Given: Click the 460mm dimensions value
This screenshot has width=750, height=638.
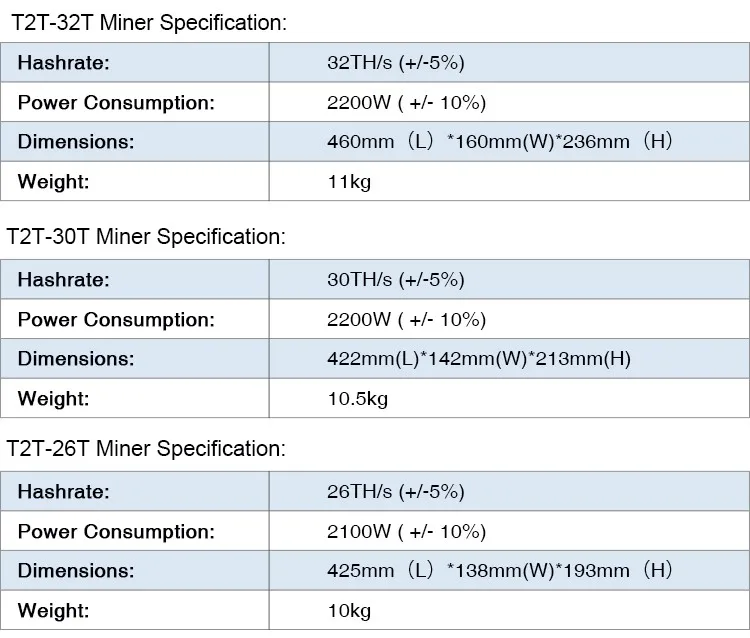Looking at the screenshot, I should point(499,141).
